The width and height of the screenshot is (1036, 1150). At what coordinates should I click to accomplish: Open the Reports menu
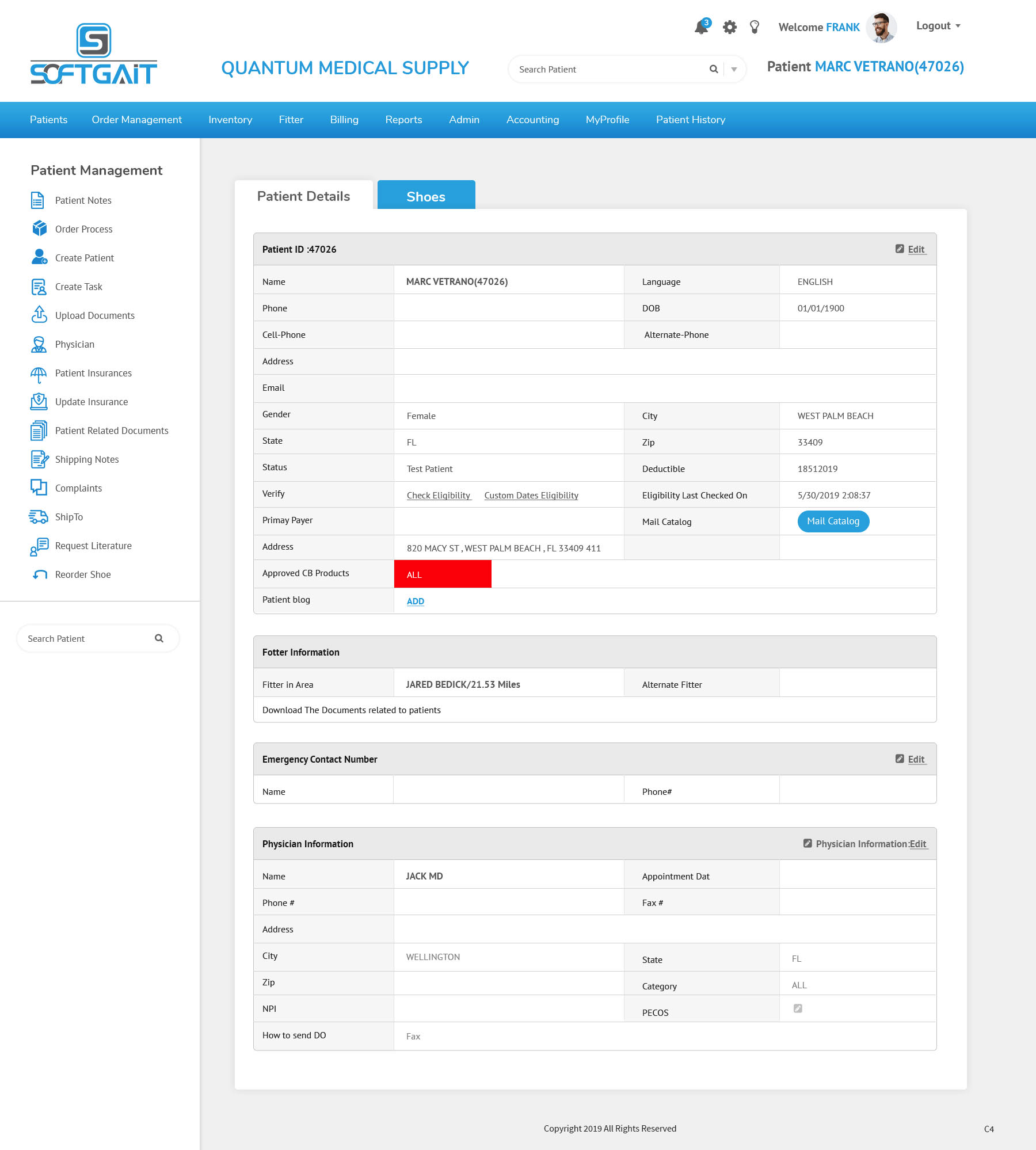click(x=404, y=120)
